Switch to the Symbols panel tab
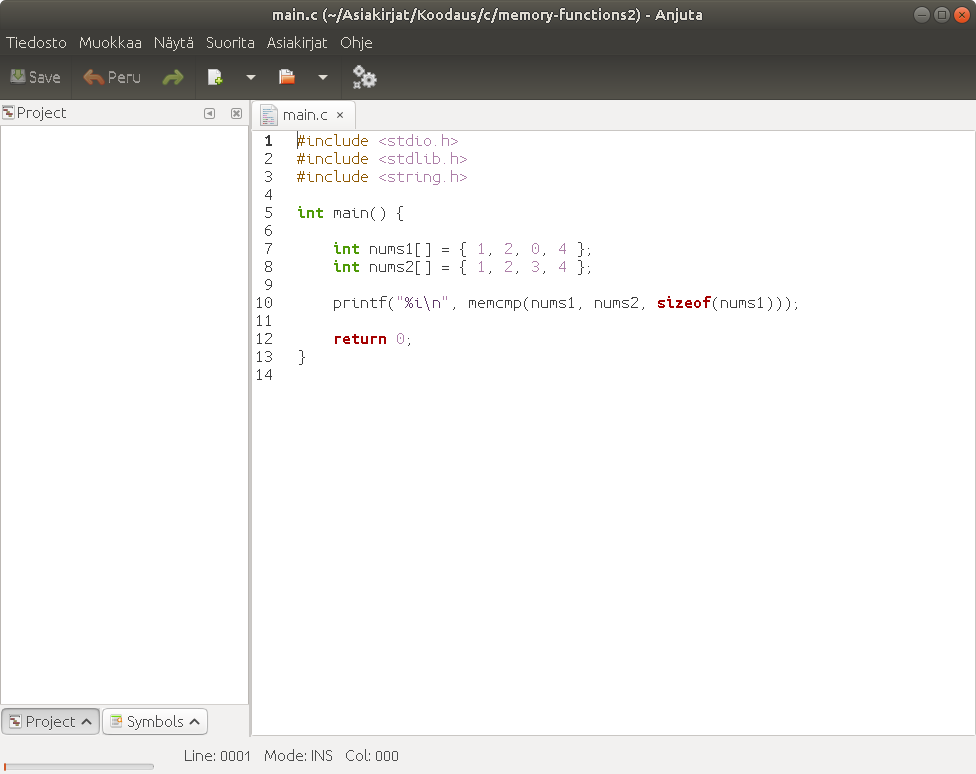 click(x=154, y=721)
